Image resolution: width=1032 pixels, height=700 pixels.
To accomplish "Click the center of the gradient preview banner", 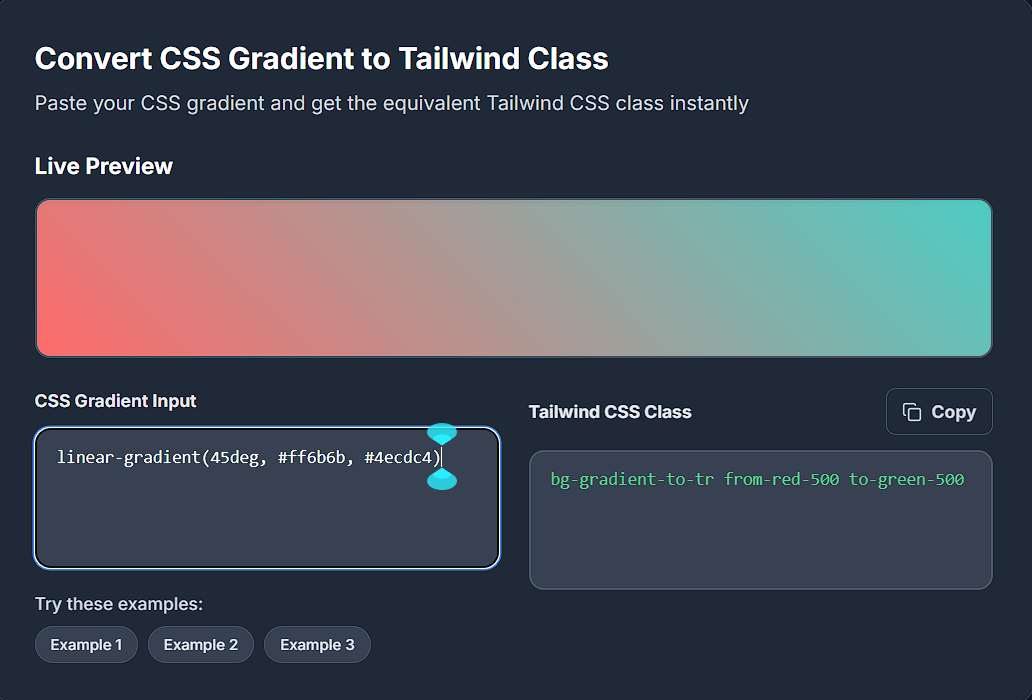I will (x=513, y=278).
